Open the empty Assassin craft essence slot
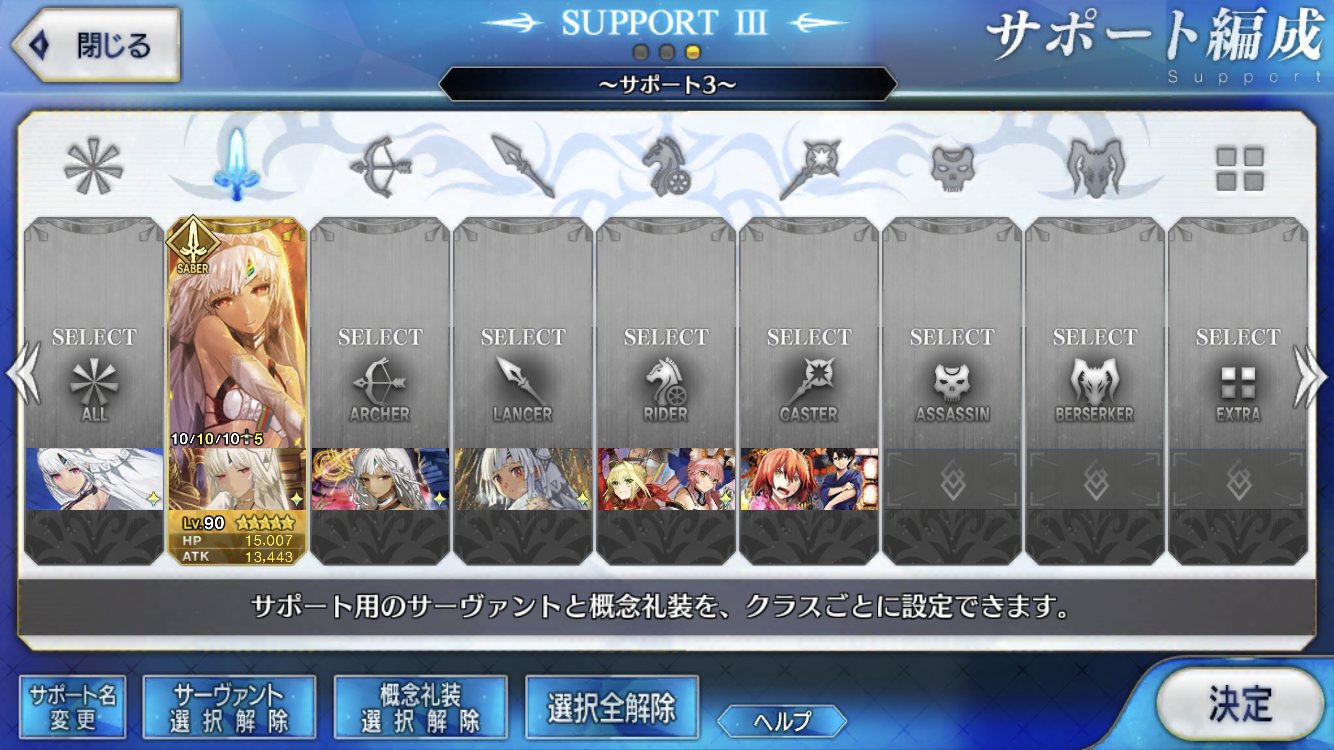The height and width of the screenshot is (750, 1334). coord(952,479)
